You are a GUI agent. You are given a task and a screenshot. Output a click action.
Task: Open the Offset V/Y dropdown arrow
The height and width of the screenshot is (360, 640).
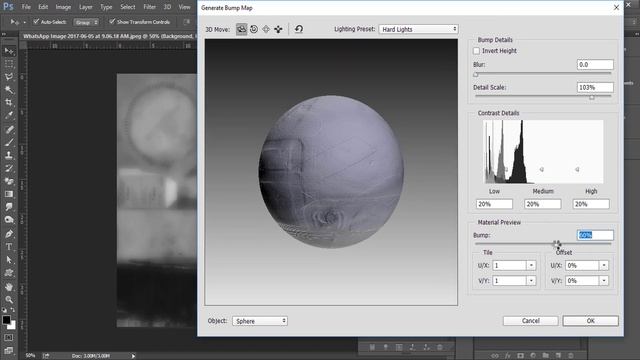pyautogui.click(x=604, y=280)
